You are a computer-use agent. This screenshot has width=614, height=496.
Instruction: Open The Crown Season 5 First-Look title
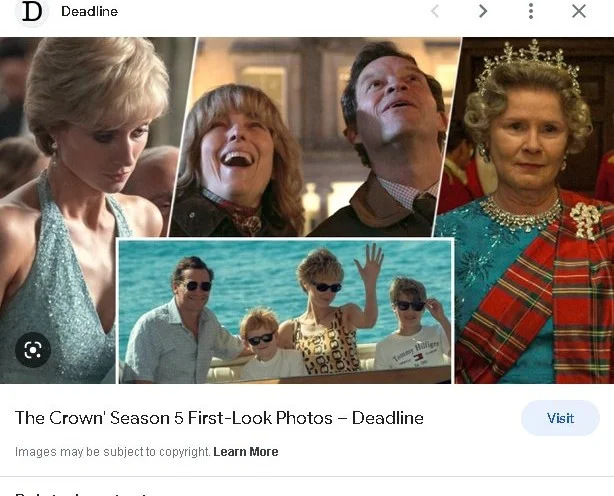[x=219, y=418]
